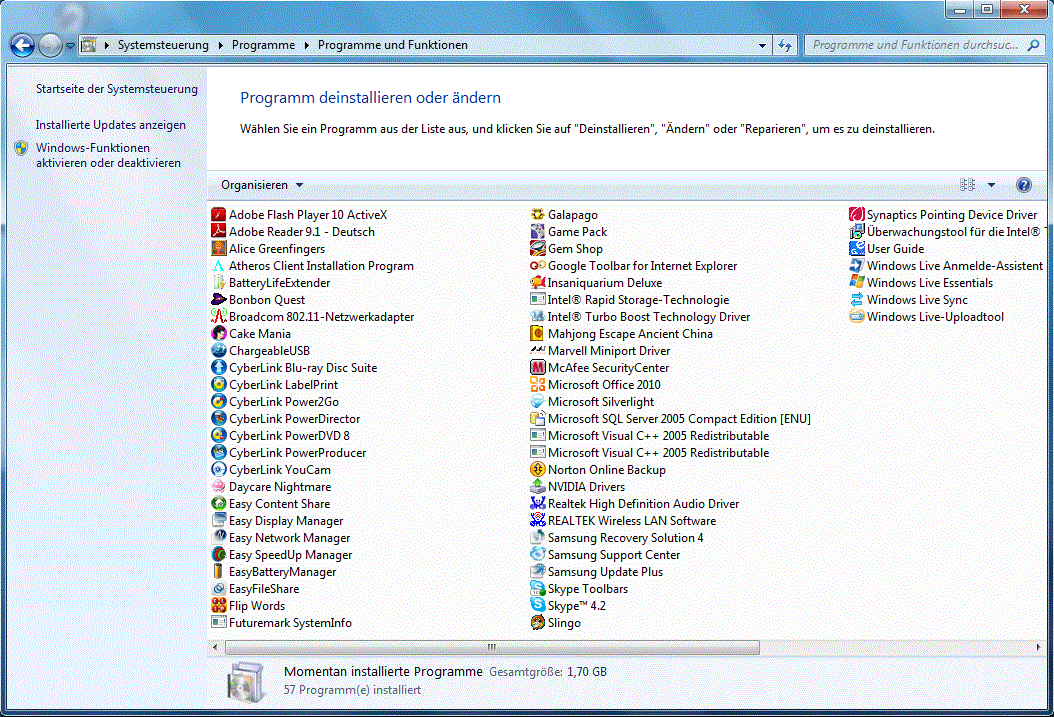The height and width of the screenshot is (717, 1054).
Task: Click the Alice Greenfingers icon
Action: [x=218, y=249]
